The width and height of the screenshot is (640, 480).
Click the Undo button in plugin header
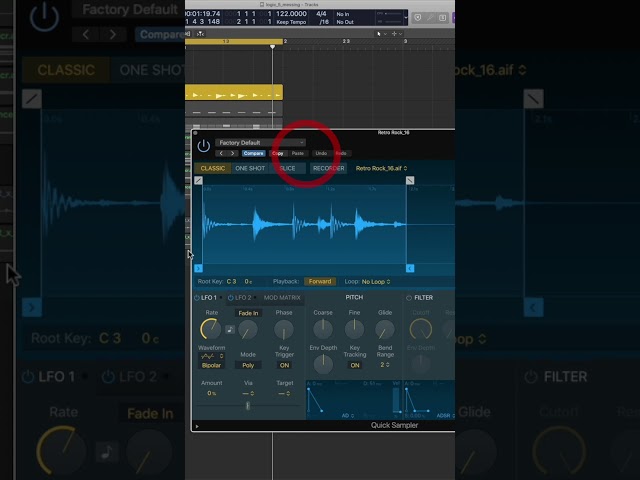click(321, 153)
